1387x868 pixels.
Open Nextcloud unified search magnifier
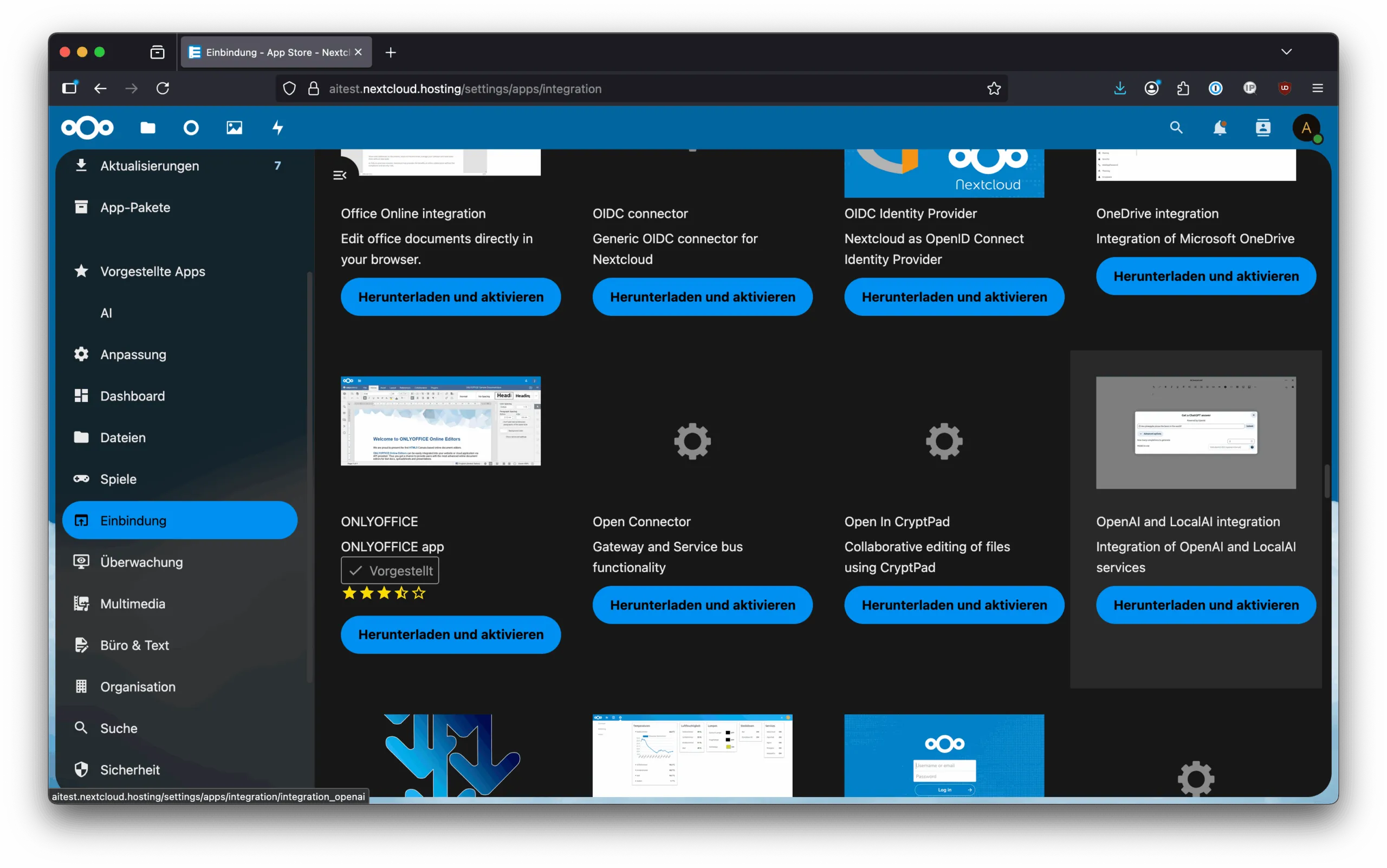[1176, 127]
